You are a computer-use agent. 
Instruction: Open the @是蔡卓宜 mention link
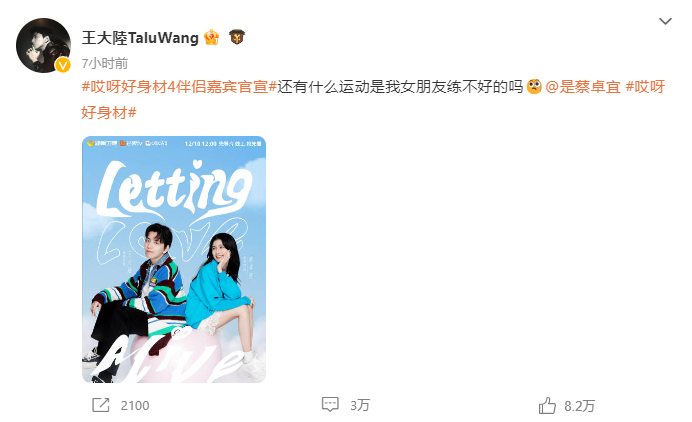pos(583,87)
